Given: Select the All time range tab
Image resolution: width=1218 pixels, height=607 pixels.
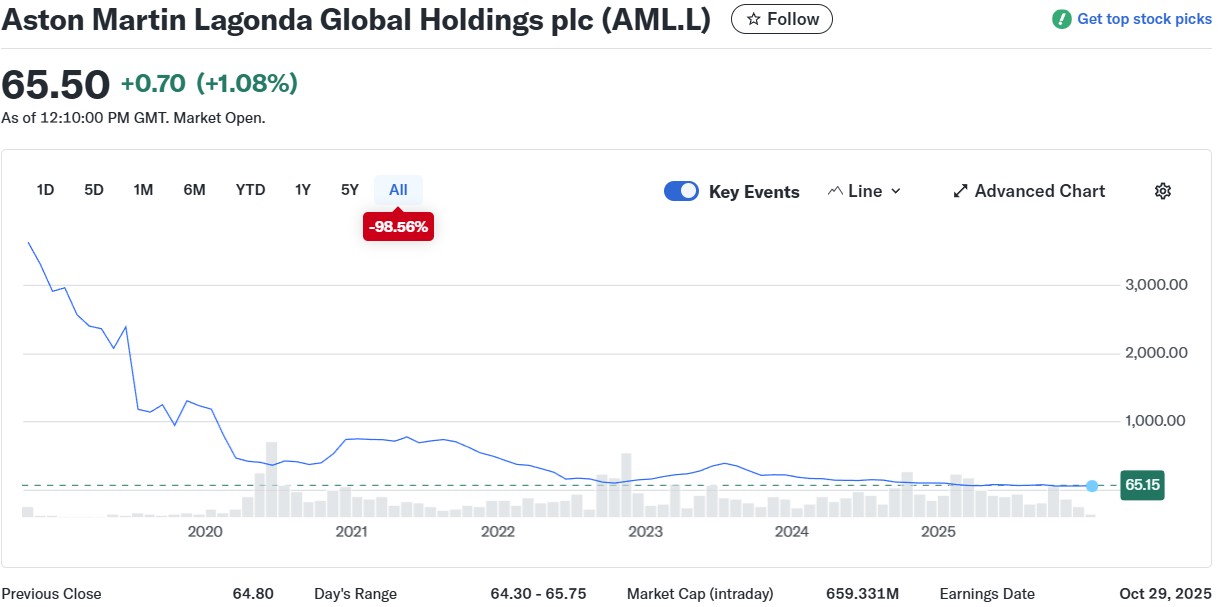Looking at the screenshot, I should 398,190.
